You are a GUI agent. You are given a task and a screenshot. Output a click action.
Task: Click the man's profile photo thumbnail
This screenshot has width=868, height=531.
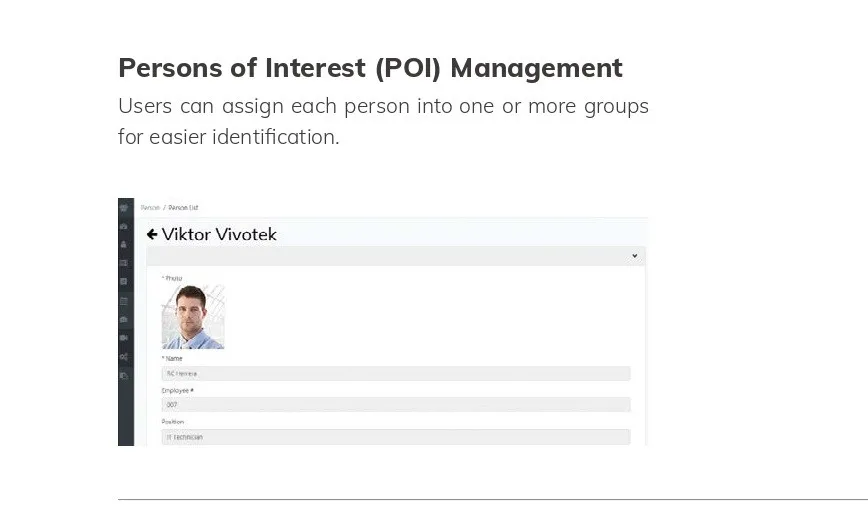(193, 317)
